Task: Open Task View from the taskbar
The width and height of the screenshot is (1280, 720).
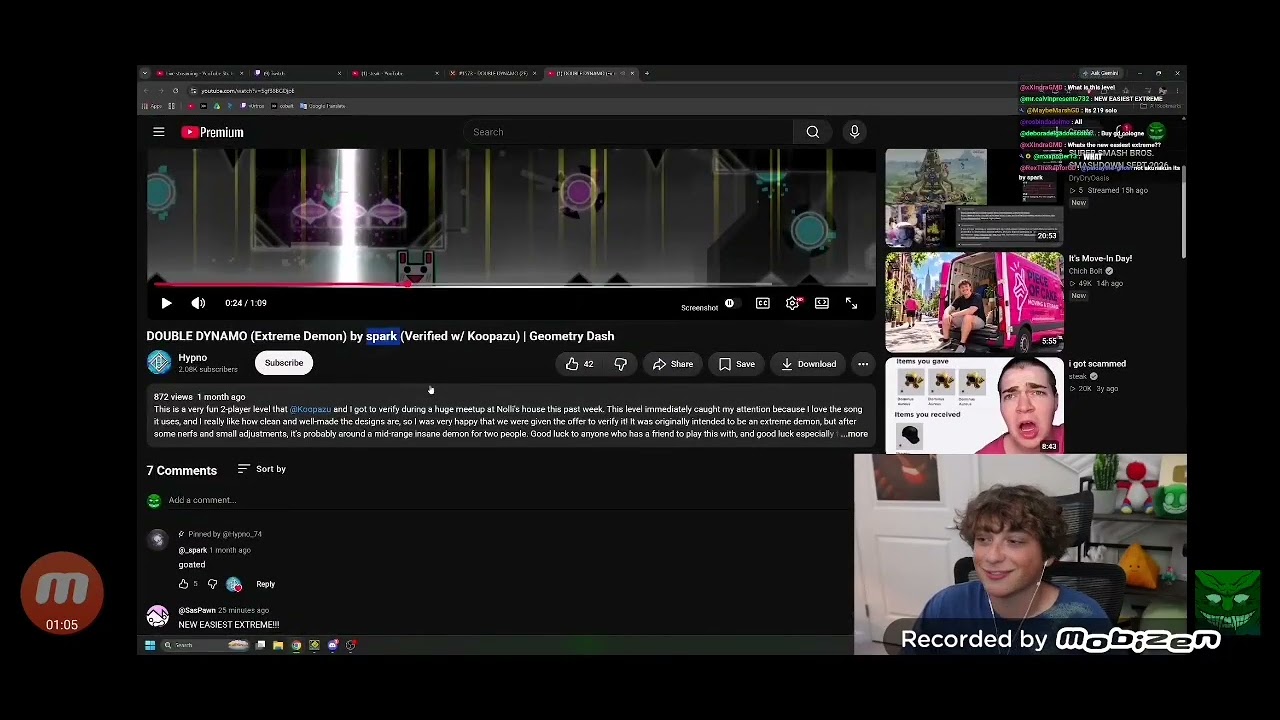Action: [260, 645]
